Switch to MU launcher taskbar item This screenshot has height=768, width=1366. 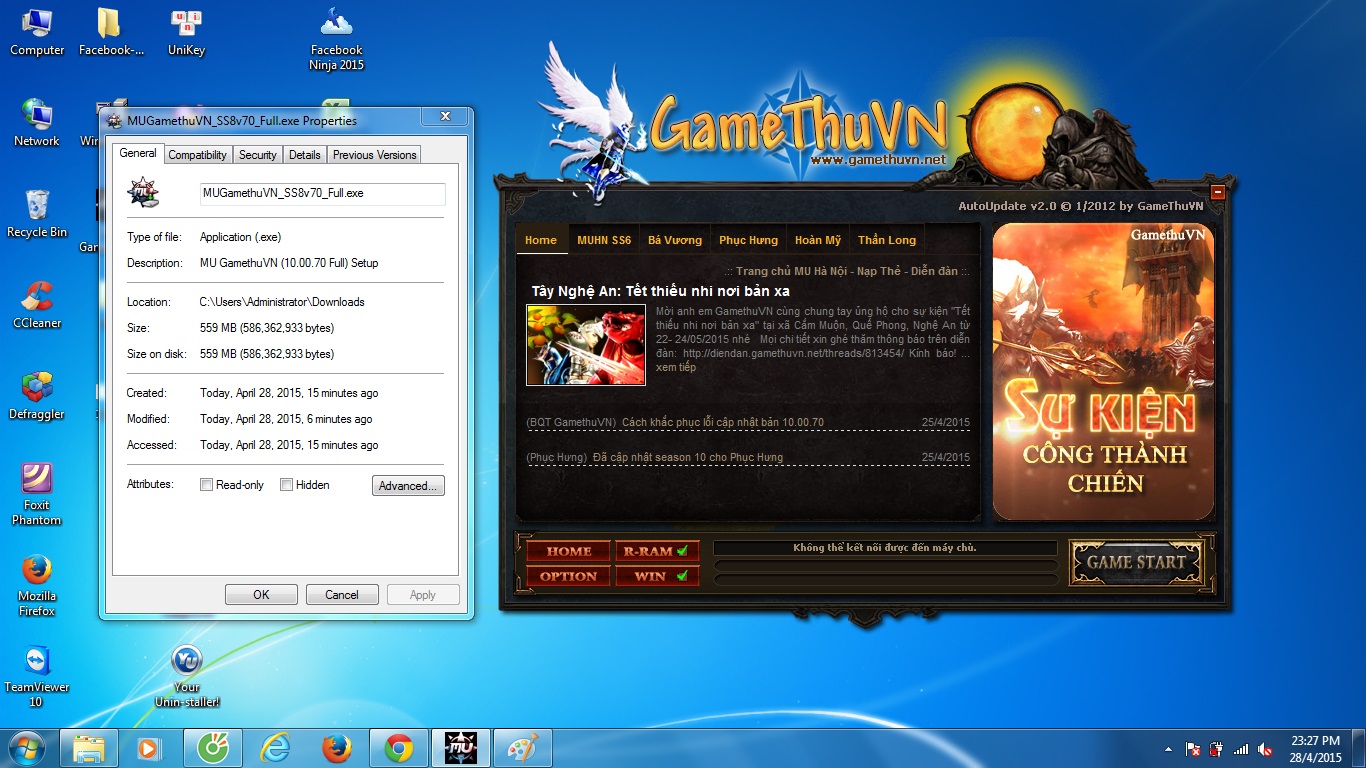[461, 748]
